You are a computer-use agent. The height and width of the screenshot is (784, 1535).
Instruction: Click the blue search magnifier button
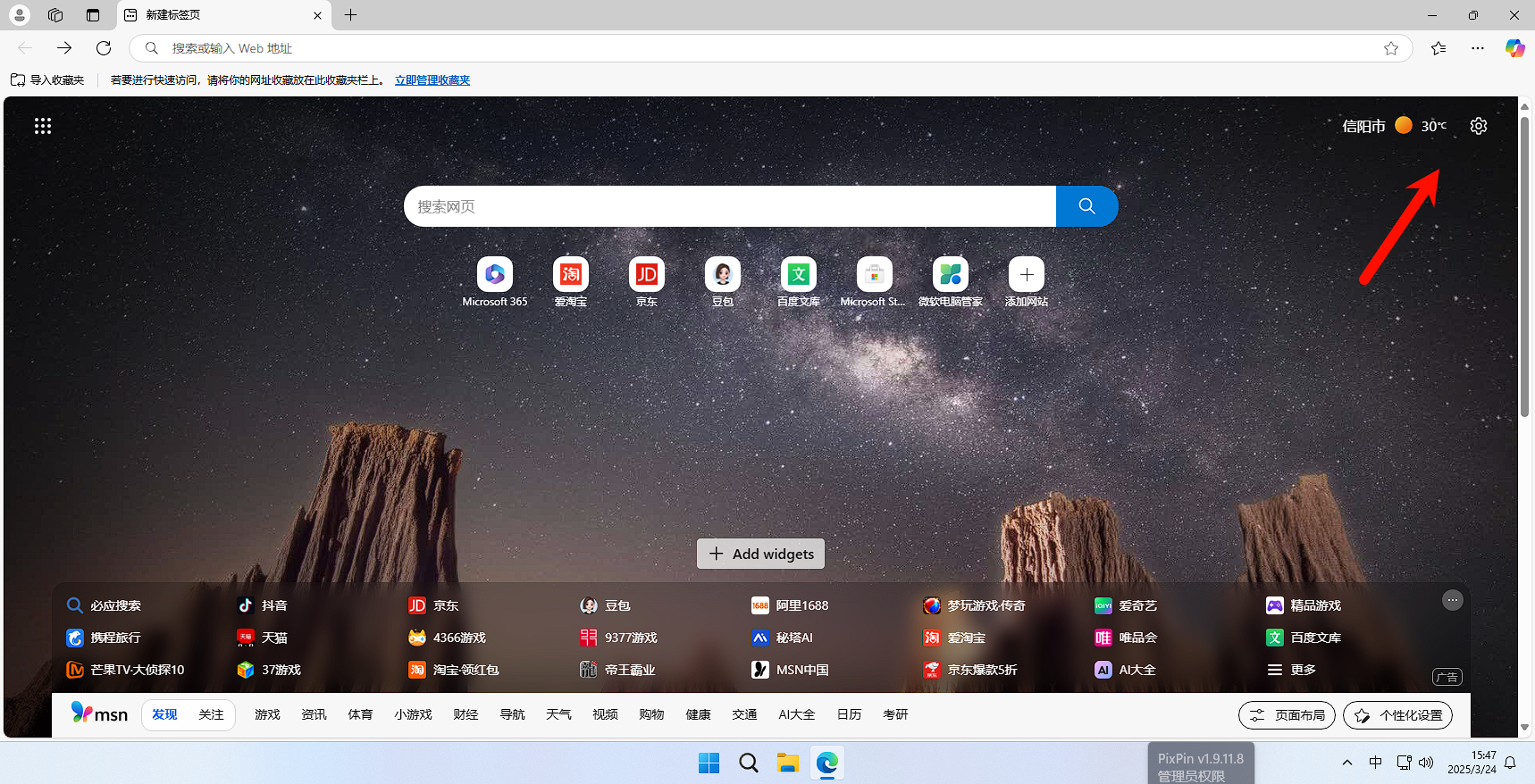click(x=1086, y=206)
